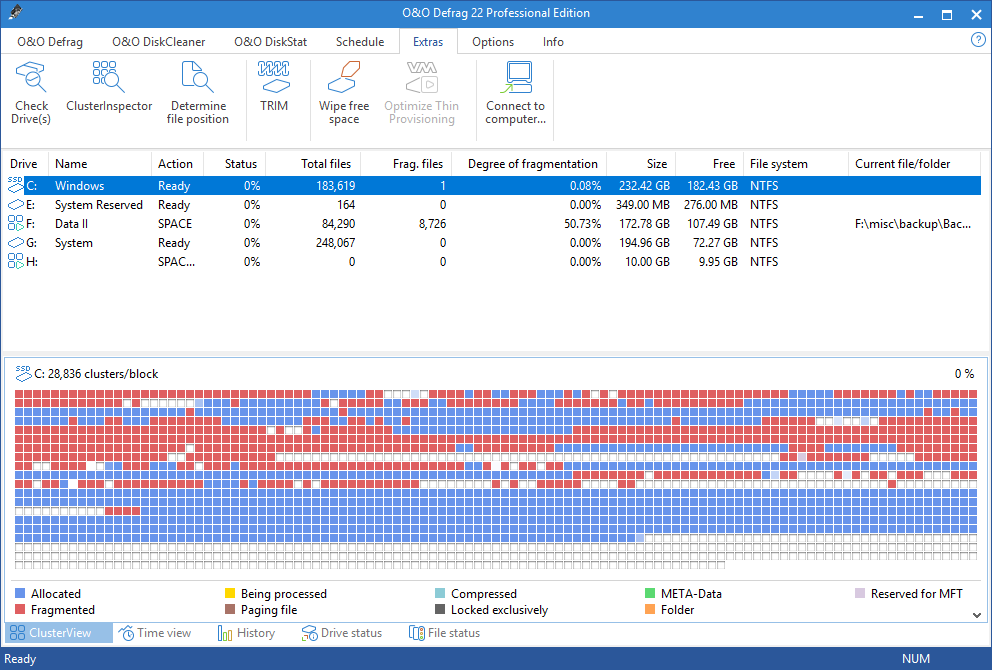Click the drive icon for H:
Viewport: 992px width, 670px height.
tap(16, 261)
